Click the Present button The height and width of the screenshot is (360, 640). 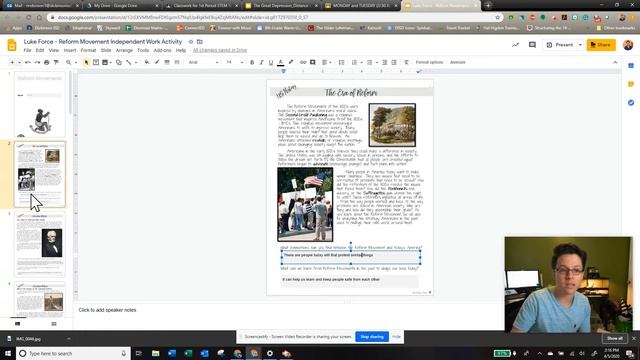(x=560, y=45)
